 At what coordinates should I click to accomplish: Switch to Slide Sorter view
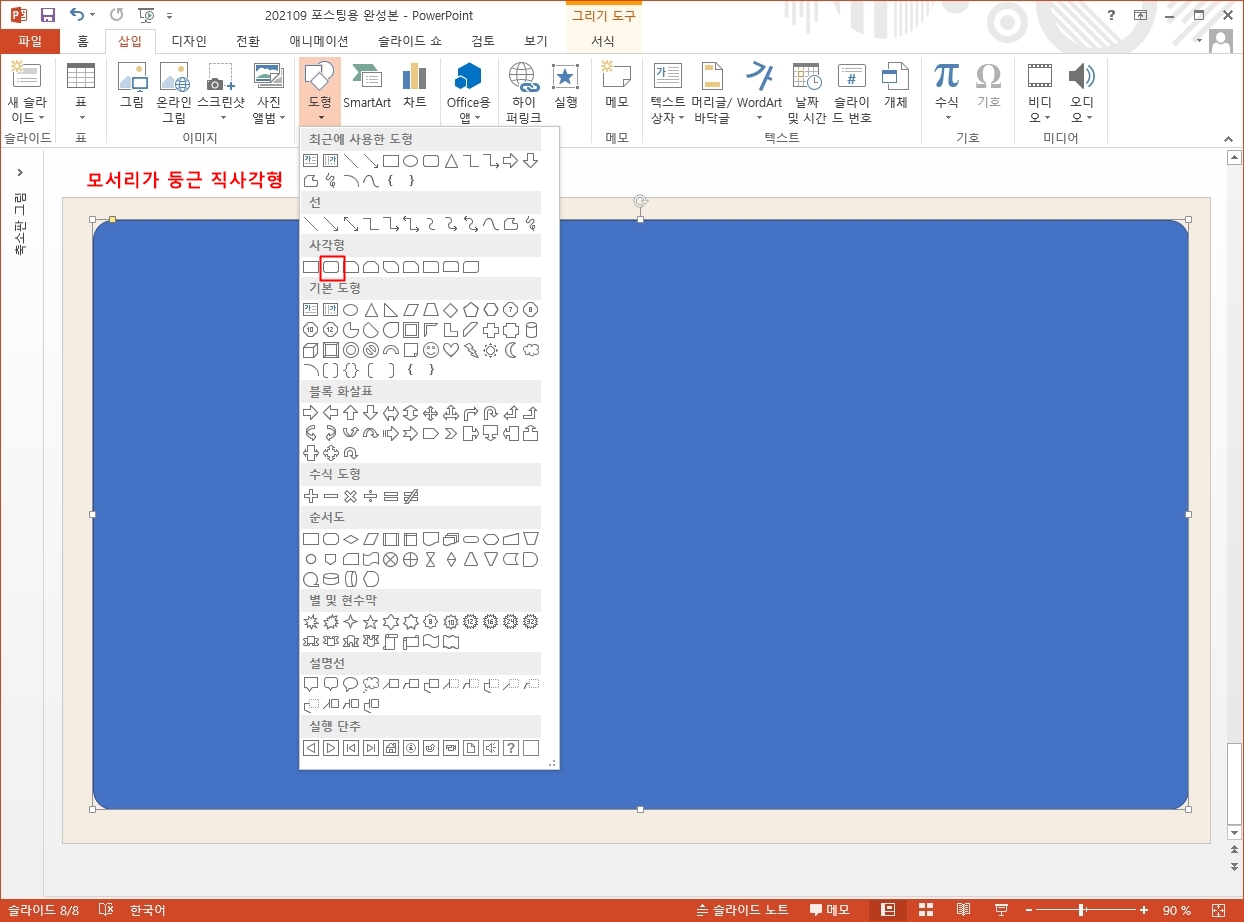coord(926,910)
